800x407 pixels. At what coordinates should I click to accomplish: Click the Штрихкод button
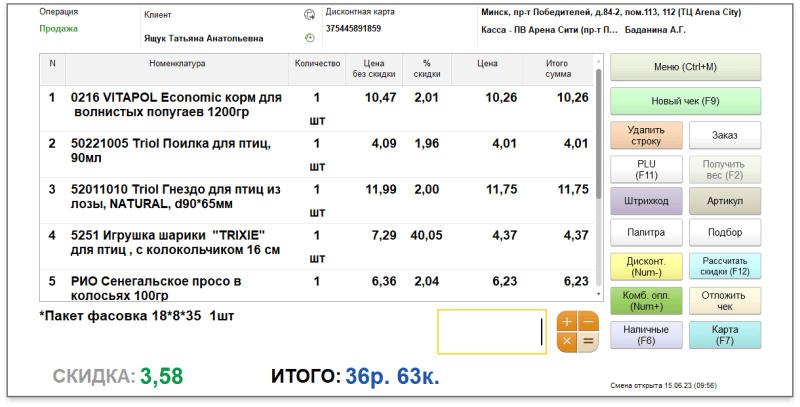coord(646,201)
